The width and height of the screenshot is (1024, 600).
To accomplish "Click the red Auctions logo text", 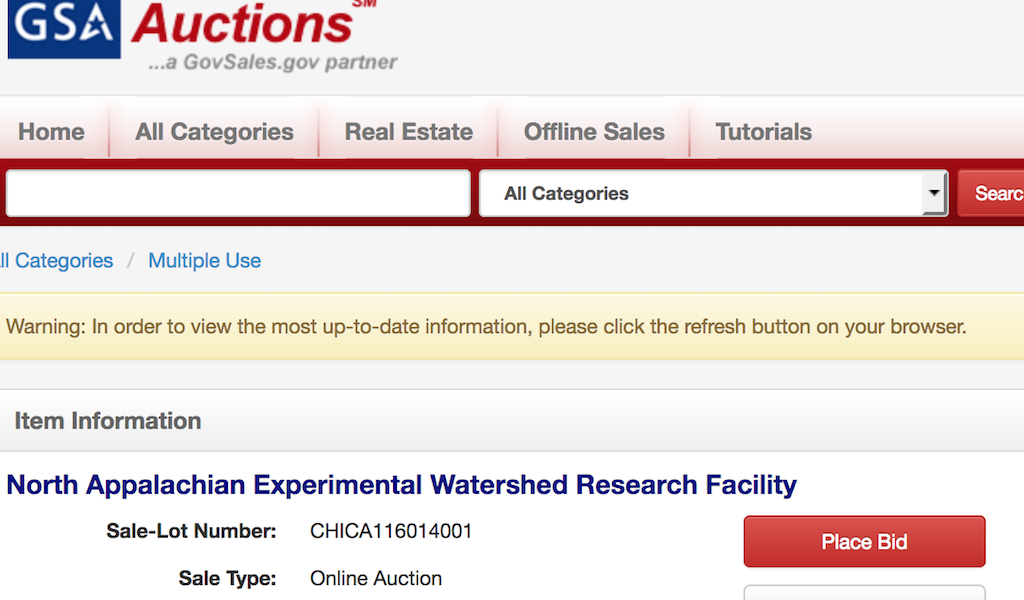I will [242, 22].
